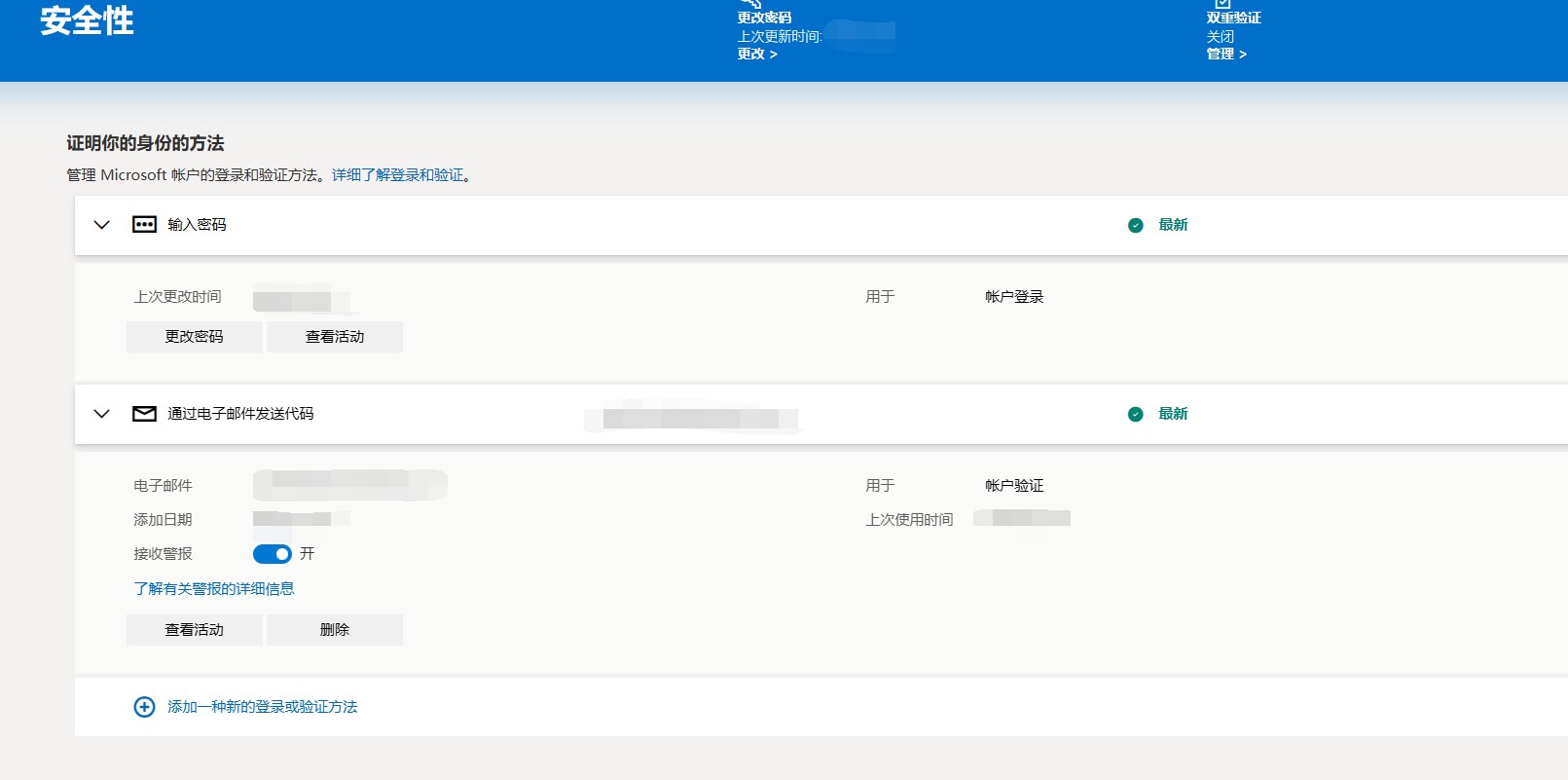Viewport: 1568px width, 780px height.
Task: Click the 更改密码 key icon in header
Action: 750,4
